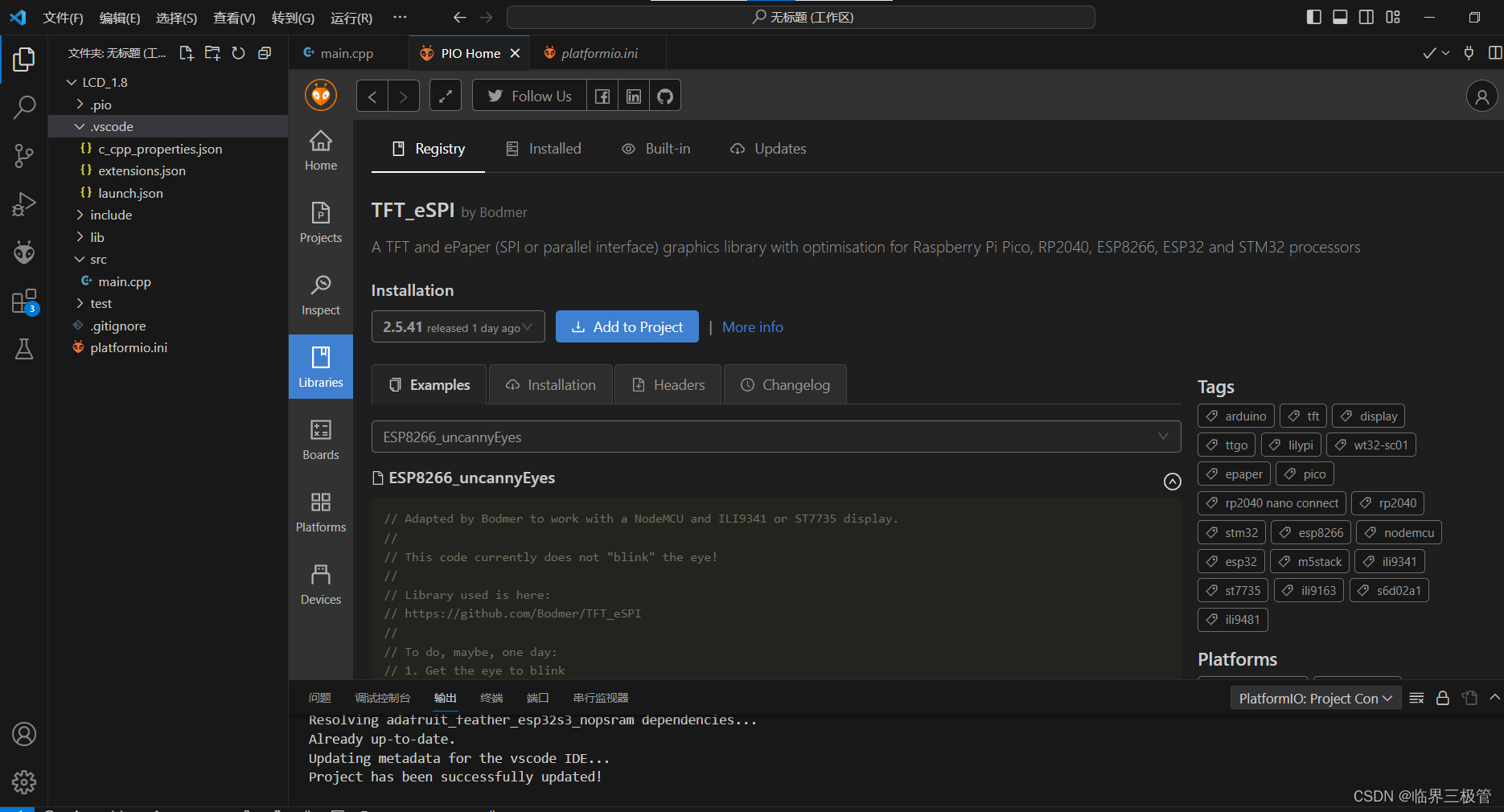This screenshot has width=1504, height=812.
Task: Toggle primary side bar layout button
Action: click(x=1314, y=17)
